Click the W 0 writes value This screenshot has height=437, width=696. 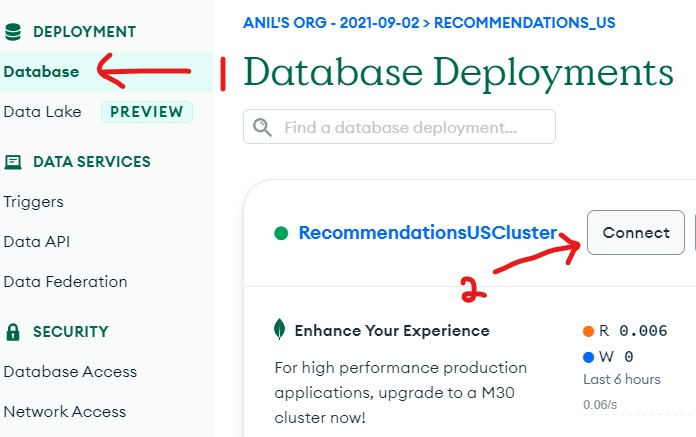pos(616,357)
